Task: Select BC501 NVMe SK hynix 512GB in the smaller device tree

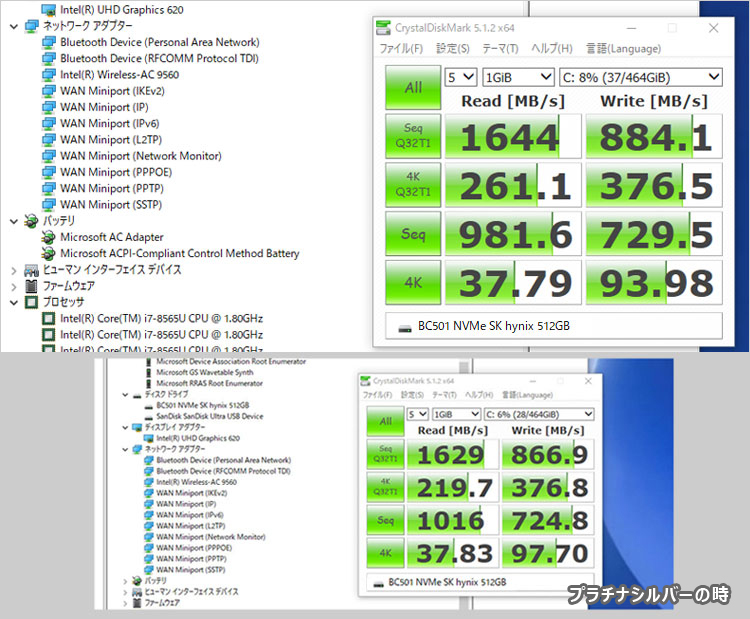Action: tap(203, 405)
